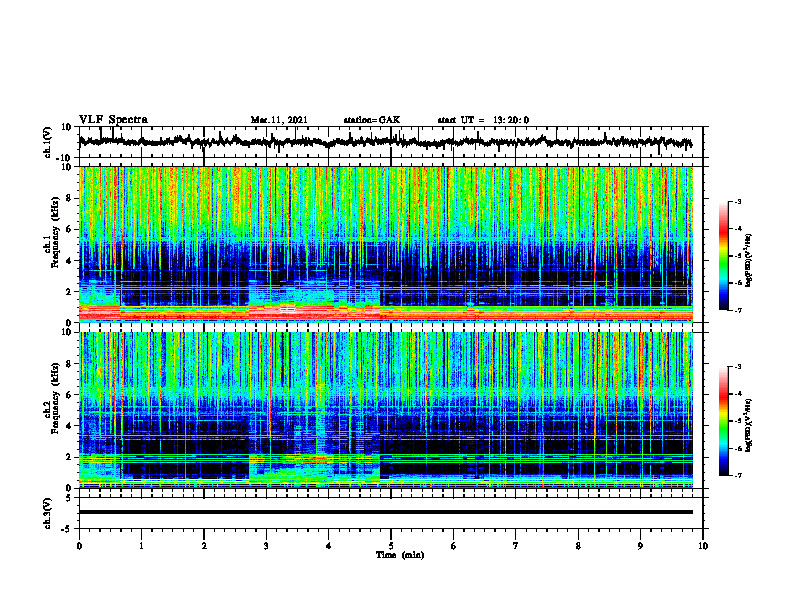The height and width of the screenshot is (612, 792).
Task: Click the "-3" label on ch.2 color scale
Action: point(738,367)
